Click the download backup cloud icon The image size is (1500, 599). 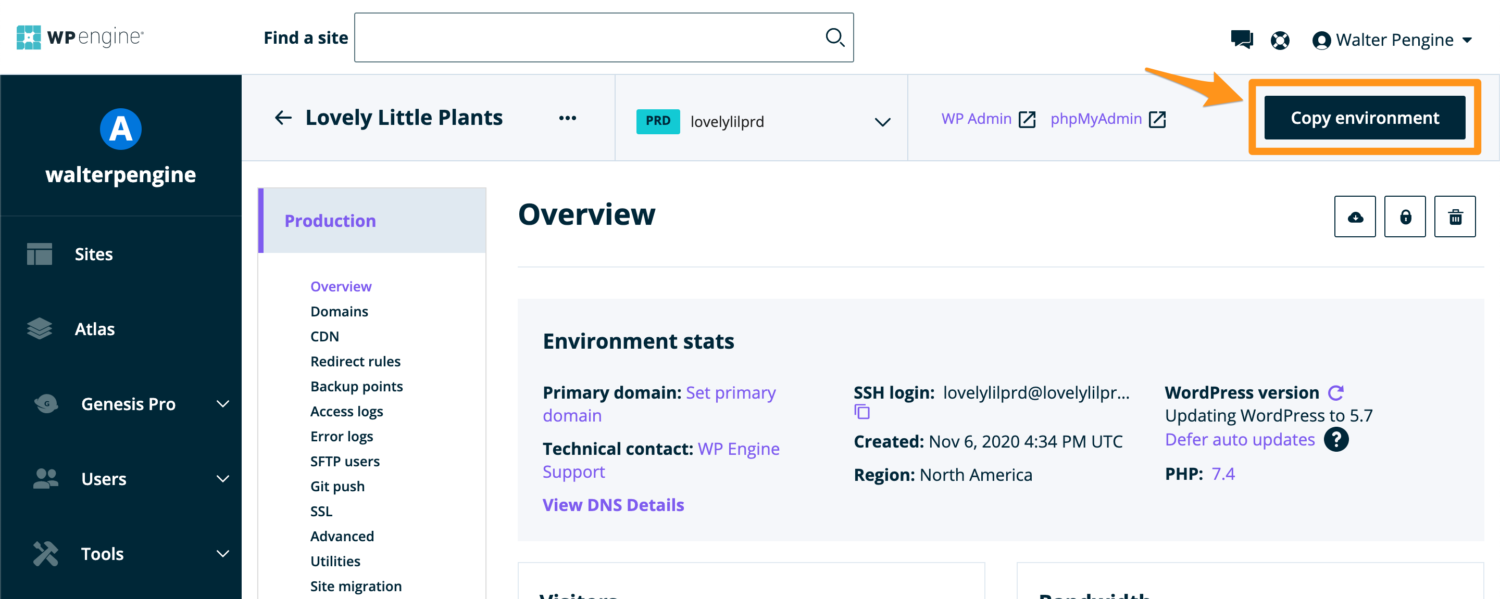click(1355, 216)
